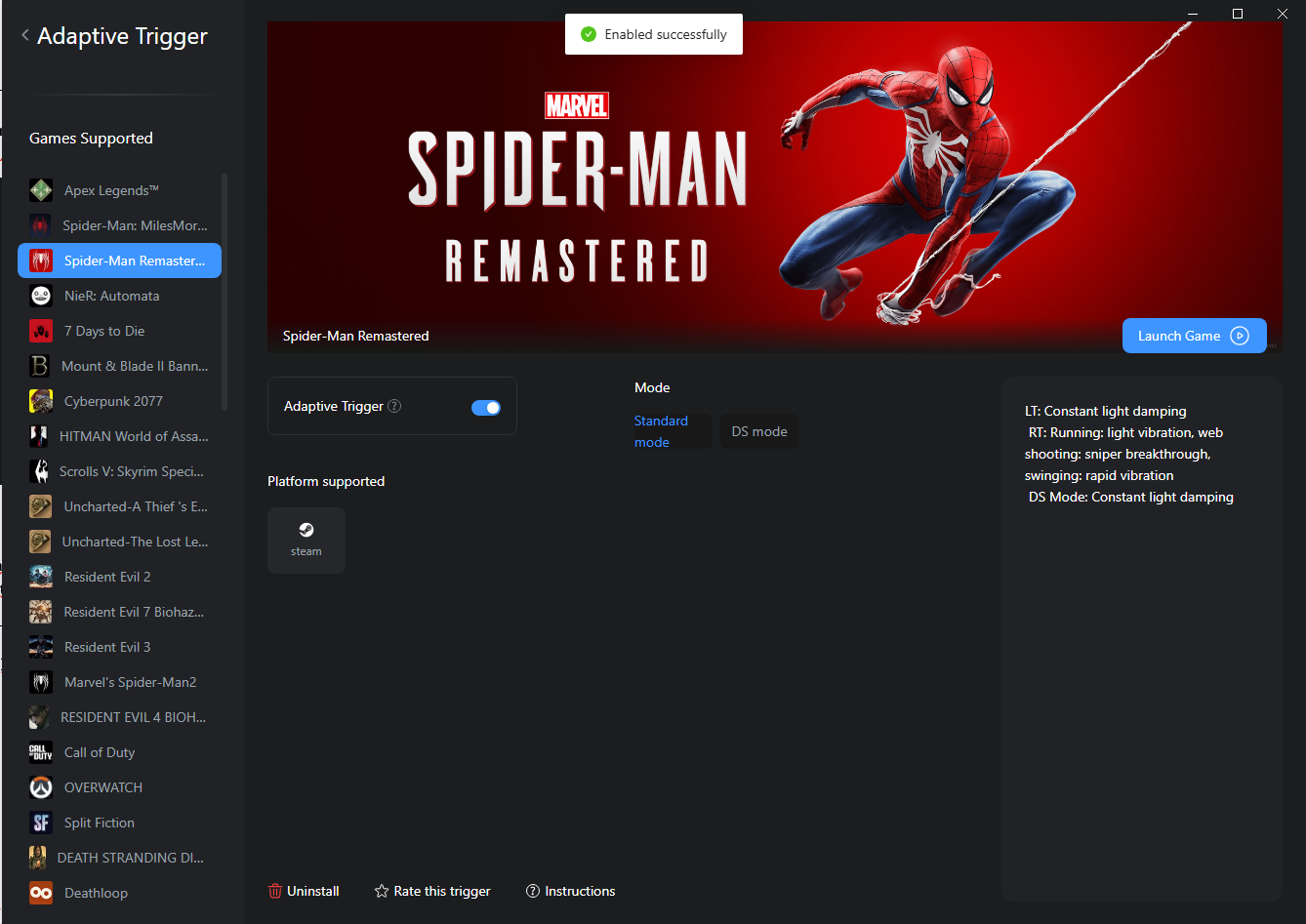The image size is (1306, 924).
Task: Select Marvel's Spider-Man2 entry
Action: point(119,682)
